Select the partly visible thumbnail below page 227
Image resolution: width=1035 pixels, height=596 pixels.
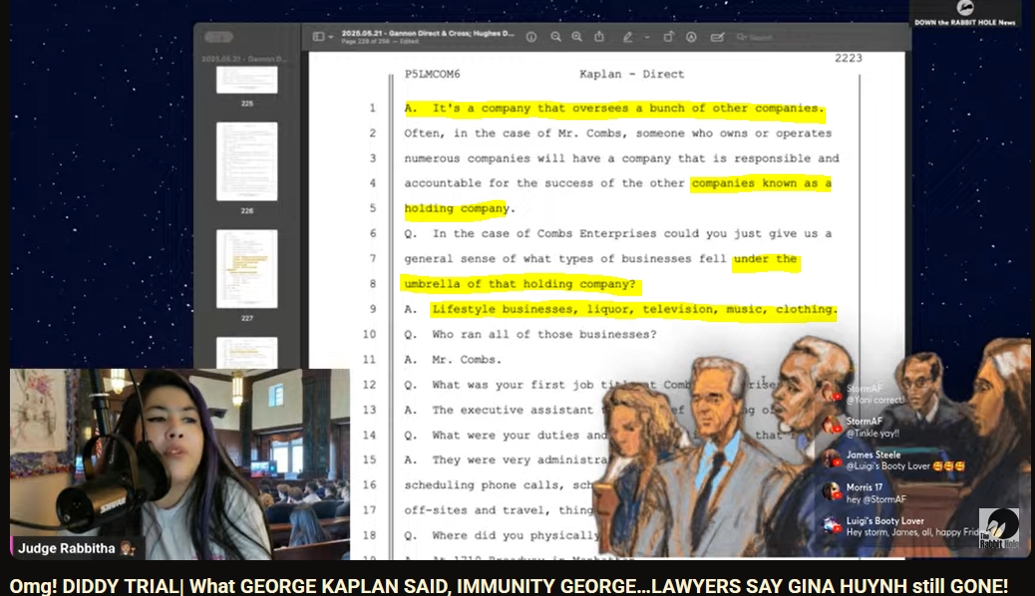coord(247,352)
